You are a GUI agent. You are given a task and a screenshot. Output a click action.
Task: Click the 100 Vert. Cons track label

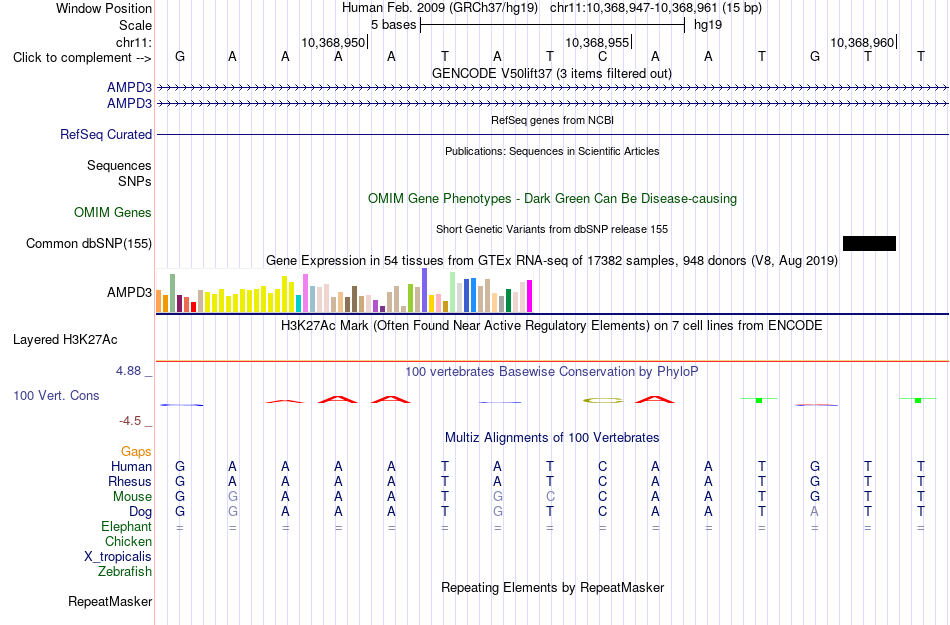(x=56, y=395)
